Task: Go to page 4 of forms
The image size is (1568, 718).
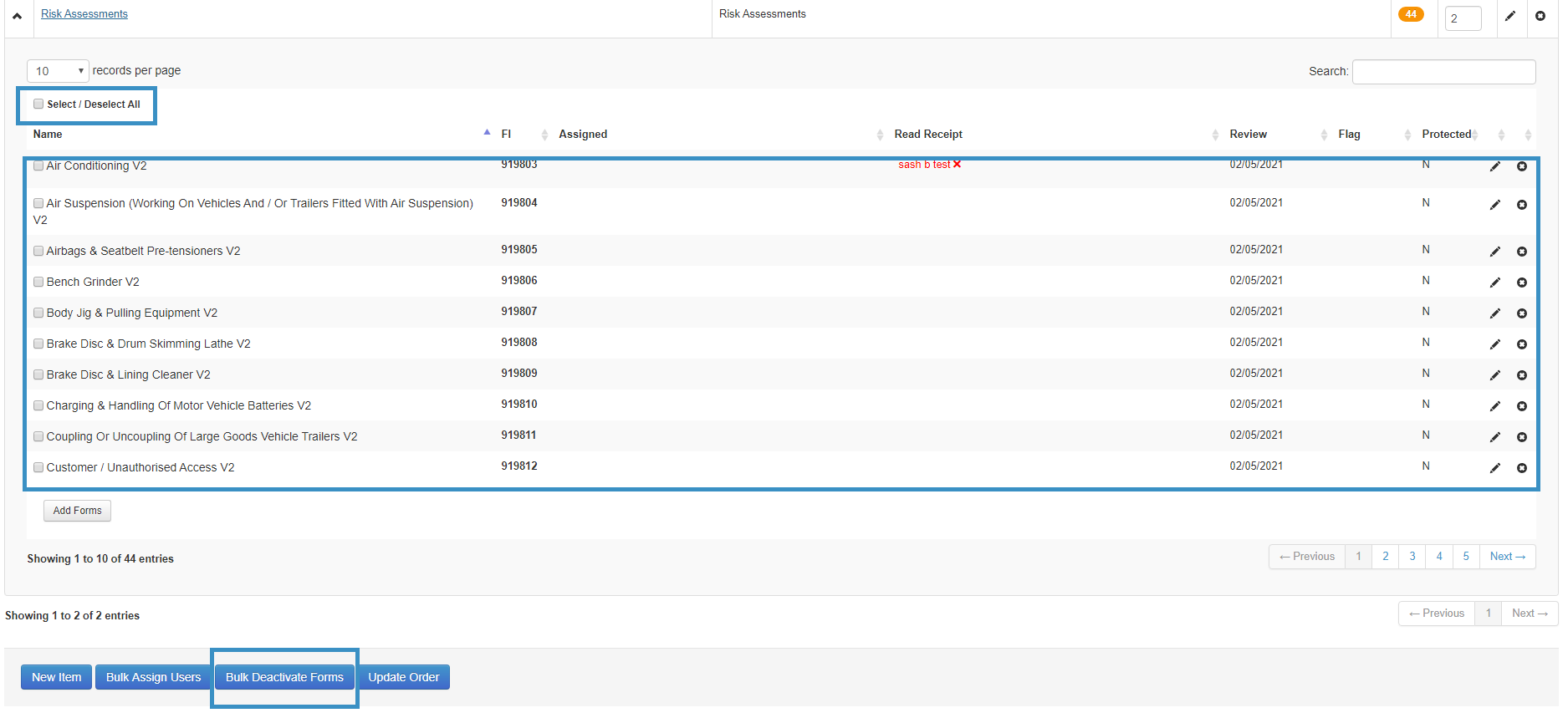Action: coord(1439,557)
